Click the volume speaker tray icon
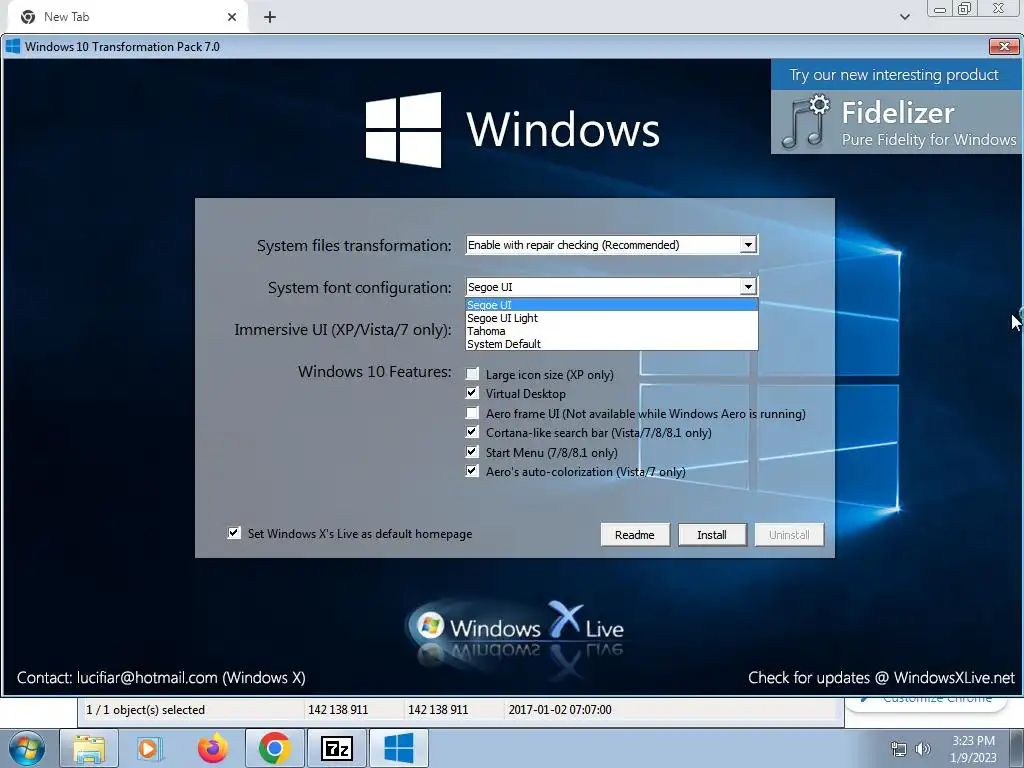This screenshot has height=768, width=1024. (x=923, y=749)
